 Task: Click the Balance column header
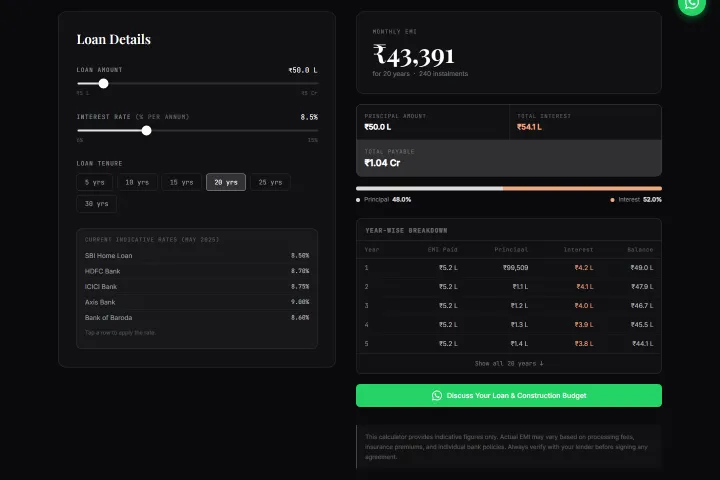640,250
